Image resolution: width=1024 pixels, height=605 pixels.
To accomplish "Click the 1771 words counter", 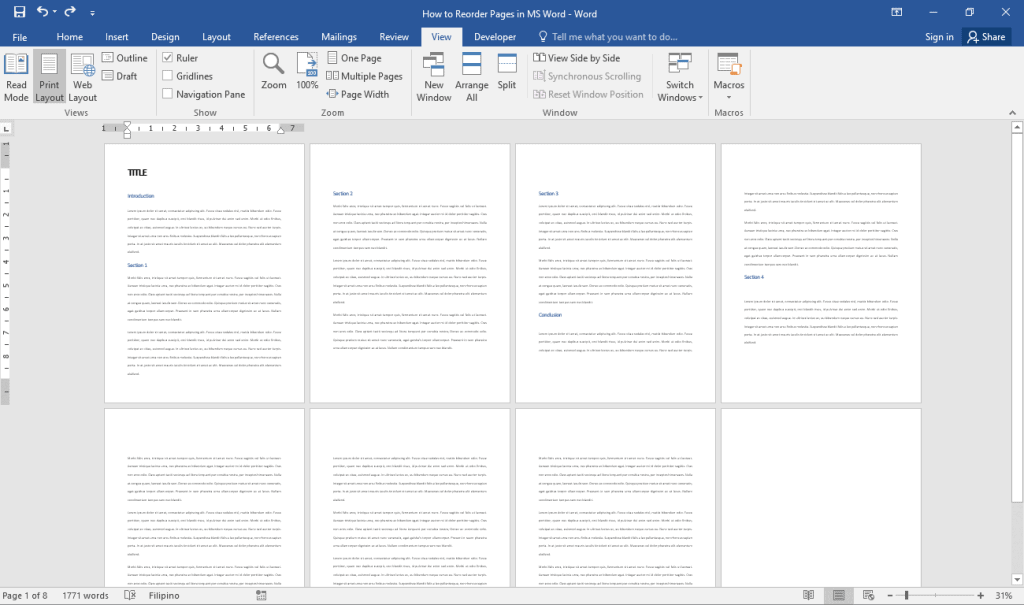I will point(85,595).
